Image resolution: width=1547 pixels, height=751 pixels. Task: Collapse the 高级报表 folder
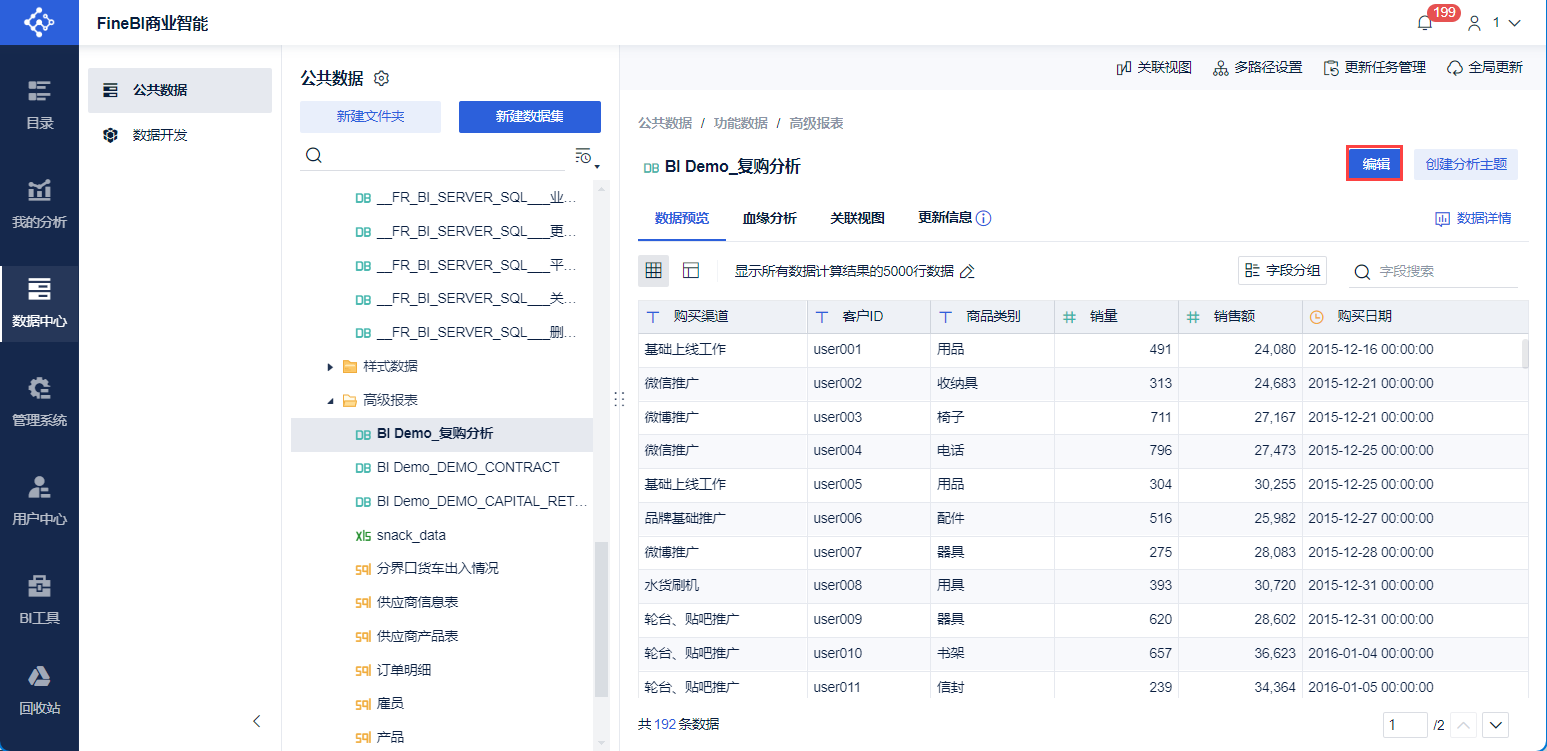click(330, 401)
